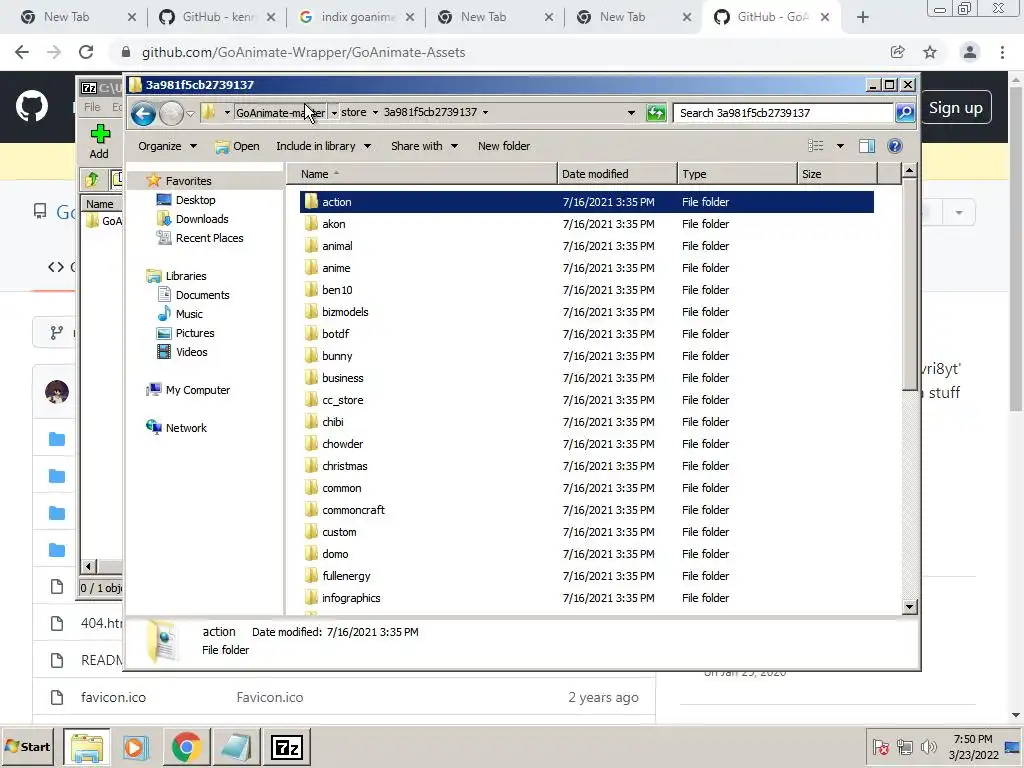Screen dimensions: 1024x768
Task: Click Chrome back arrow
Action: coord(22,52)
